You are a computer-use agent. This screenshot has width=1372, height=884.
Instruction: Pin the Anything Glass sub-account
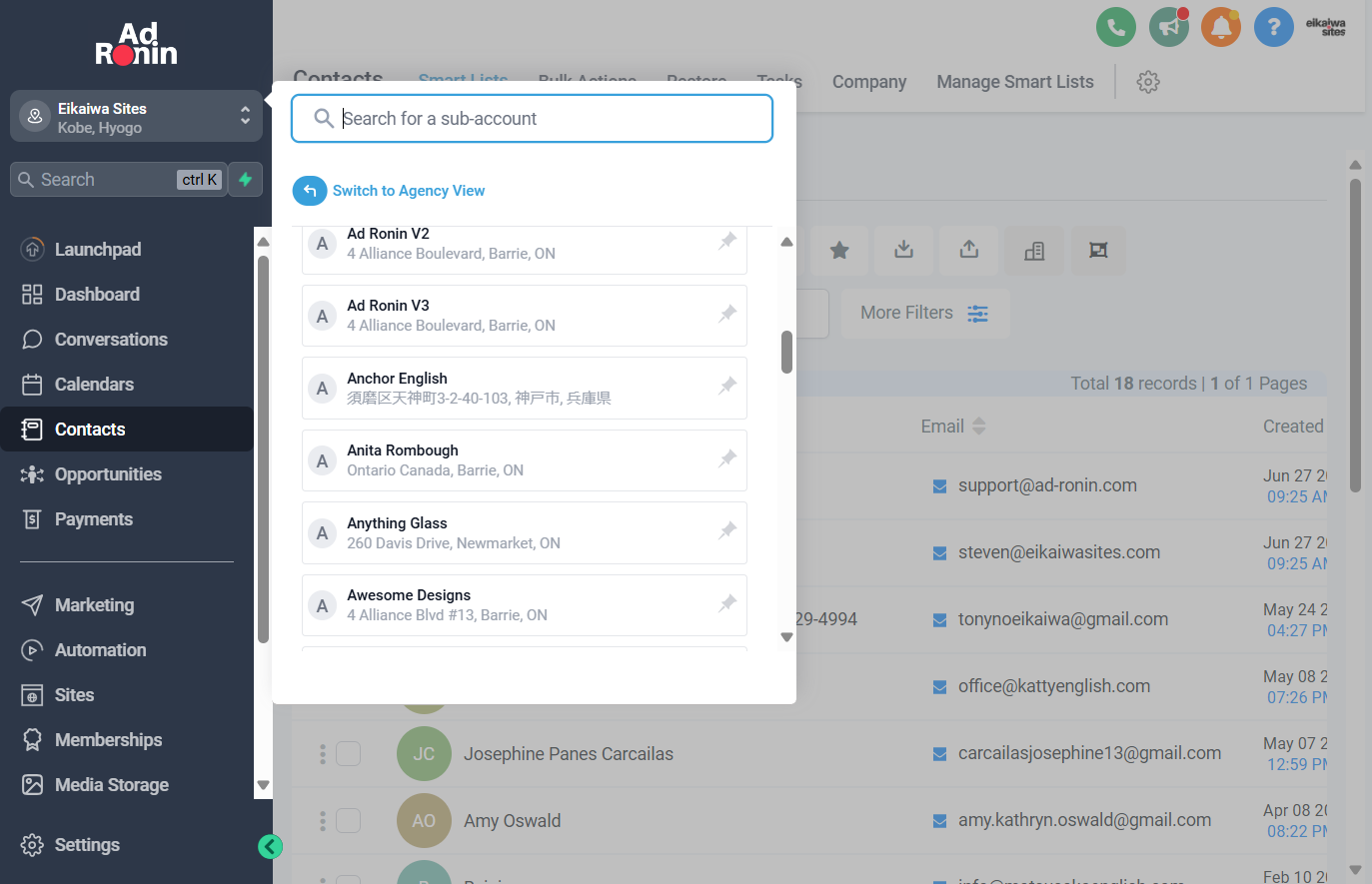pos(727,530)
